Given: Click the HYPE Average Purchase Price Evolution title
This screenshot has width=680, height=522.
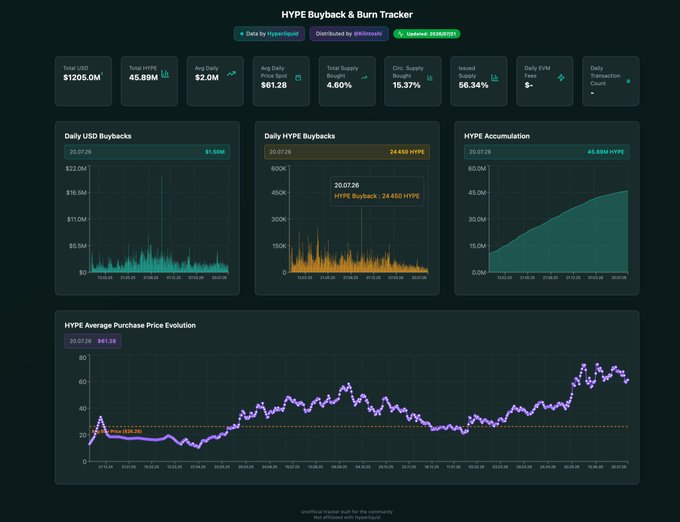Looking at the screenshot, I should (130, 325).
